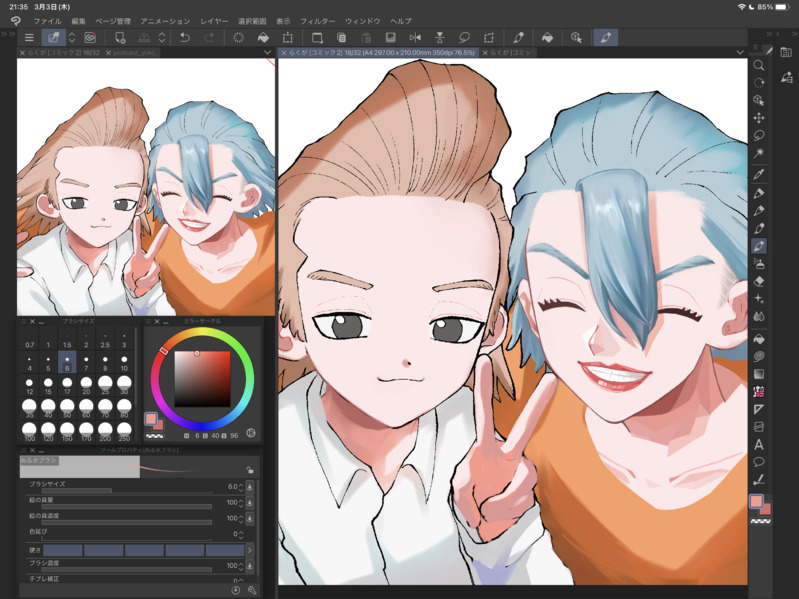Pick the Text tool (A icon)
799x599 pixels.
(x=759, y=445)
